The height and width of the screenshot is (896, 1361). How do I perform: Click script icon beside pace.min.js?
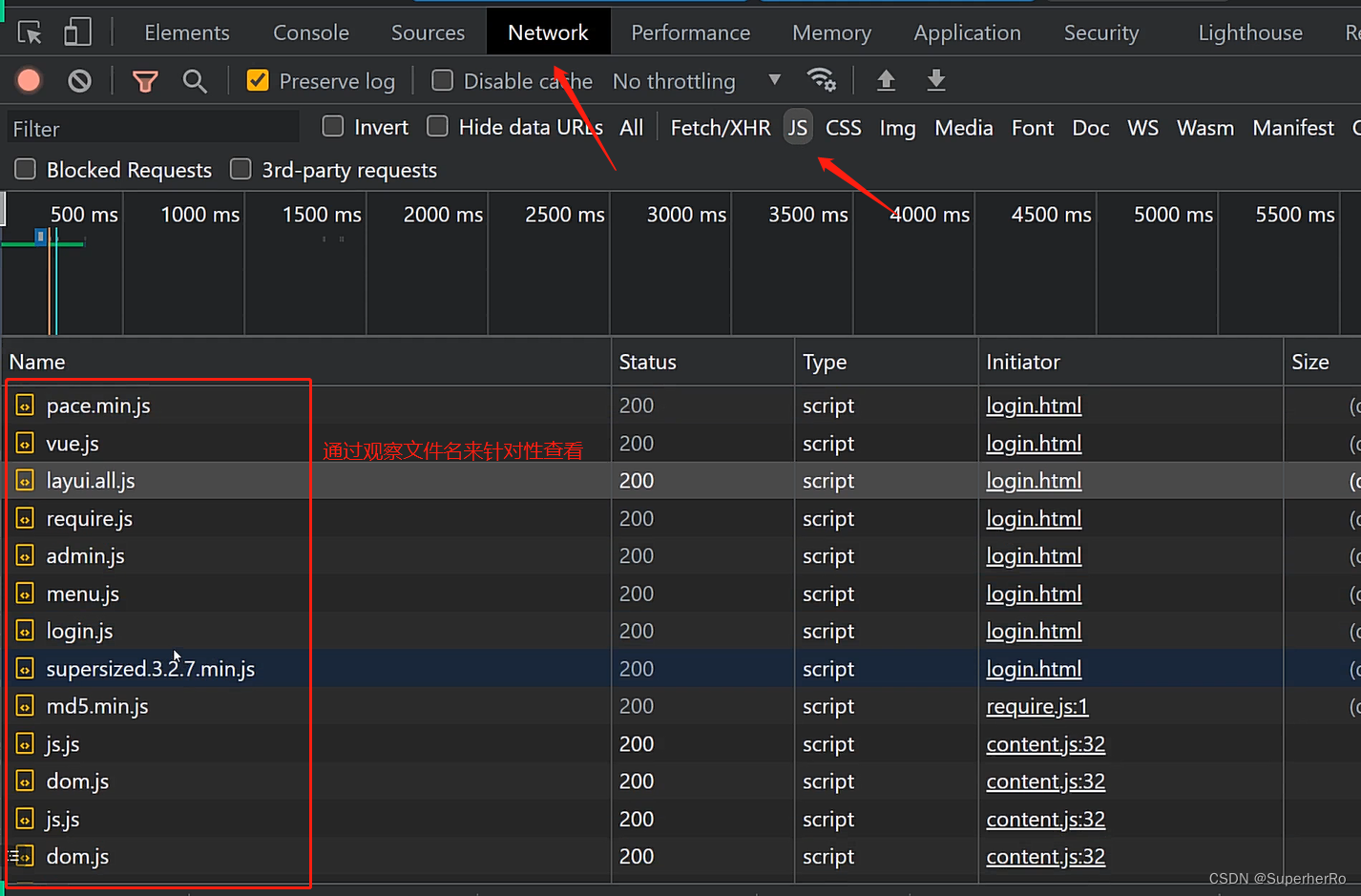tap(25, 406)
